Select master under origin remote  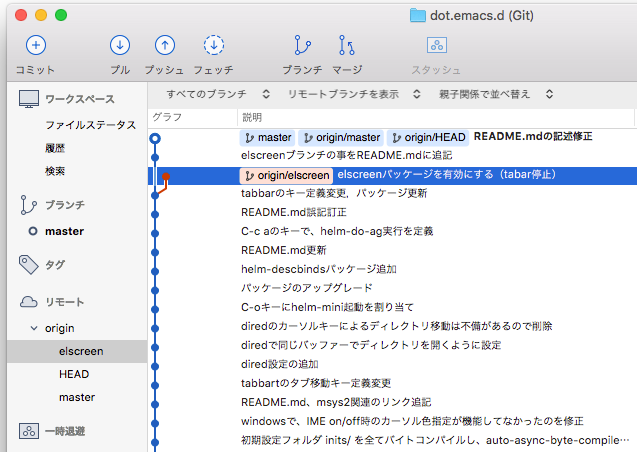pyautogui.click(x=77, y=397)
